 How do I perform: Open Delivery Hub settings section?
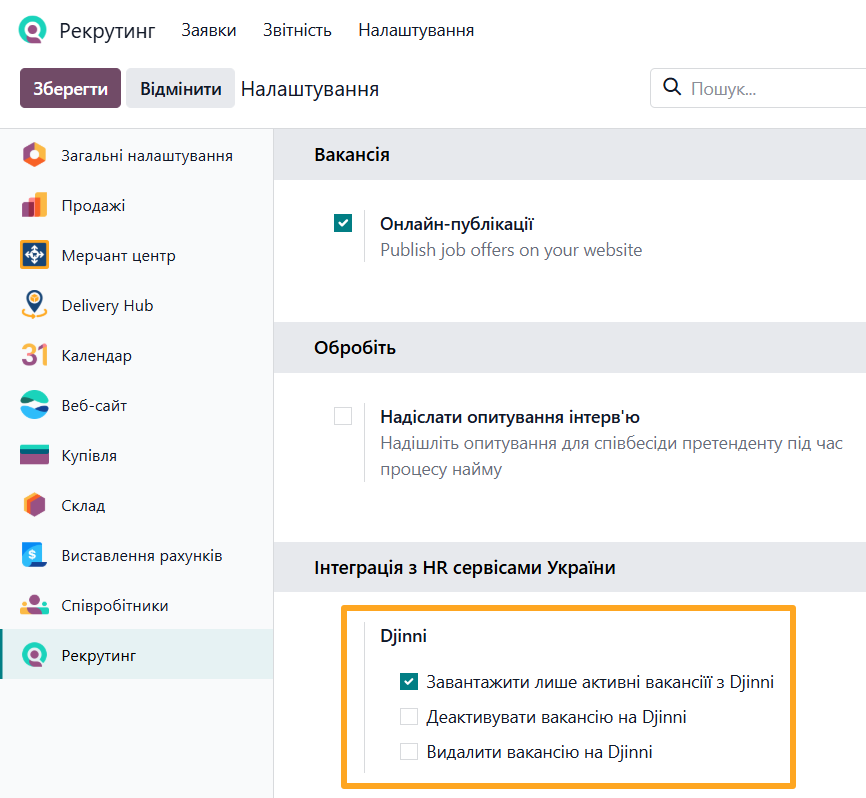136,305
